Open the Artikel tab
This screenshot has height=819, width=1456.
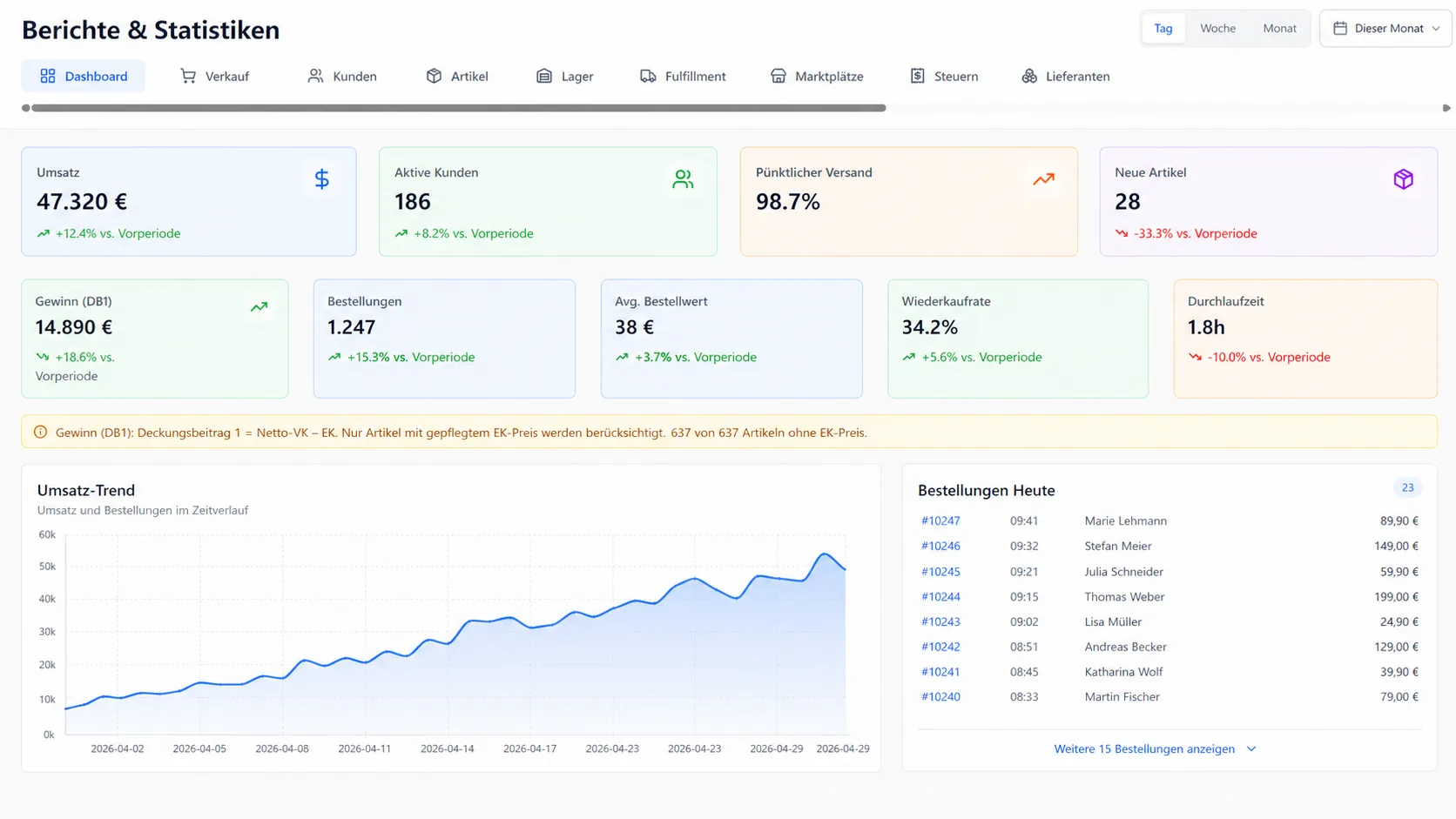[457, 77]
